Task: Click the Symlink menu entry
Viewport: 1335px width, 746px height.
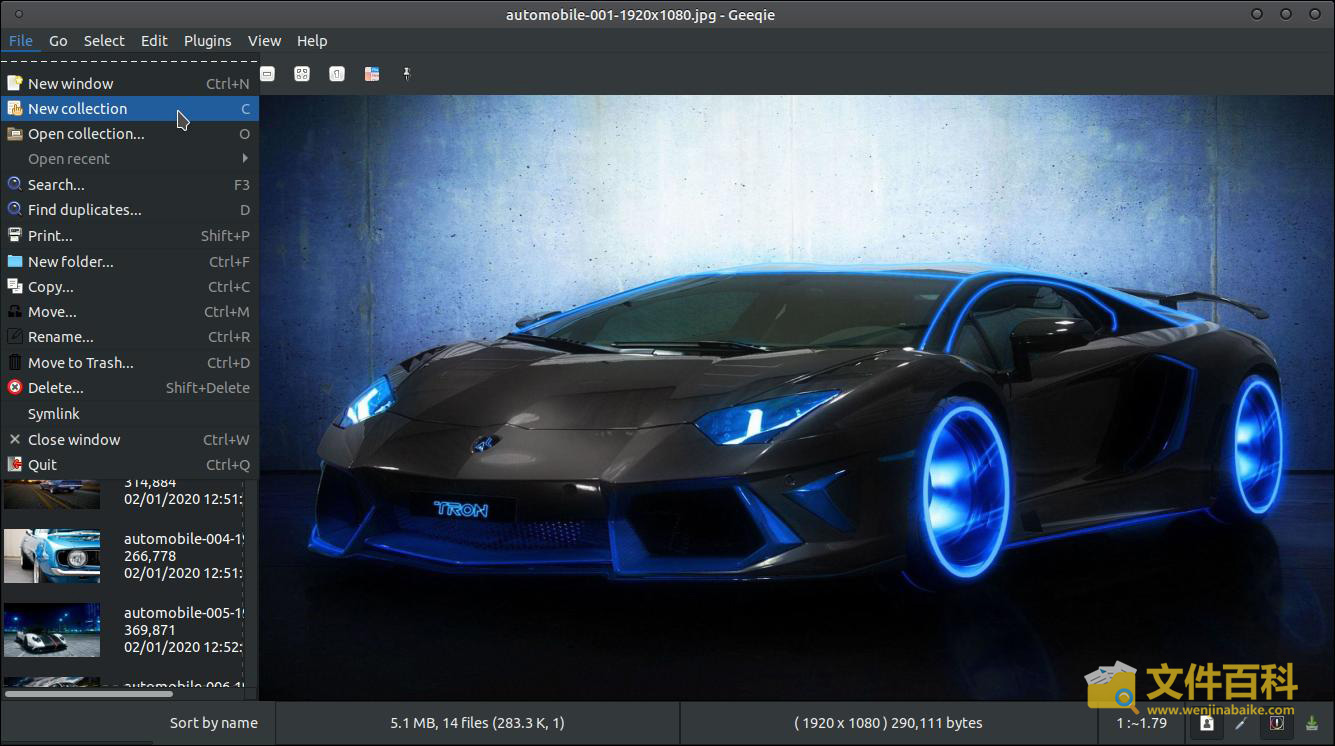Action: 129,414
